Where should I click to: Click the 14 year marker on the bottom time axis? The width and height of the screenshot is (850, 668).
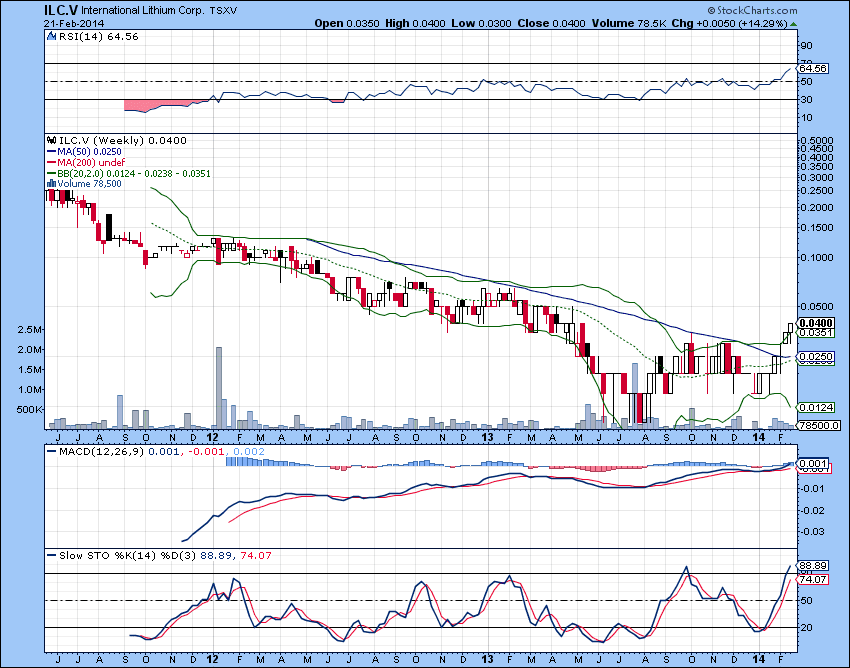(x=759, y=659)
